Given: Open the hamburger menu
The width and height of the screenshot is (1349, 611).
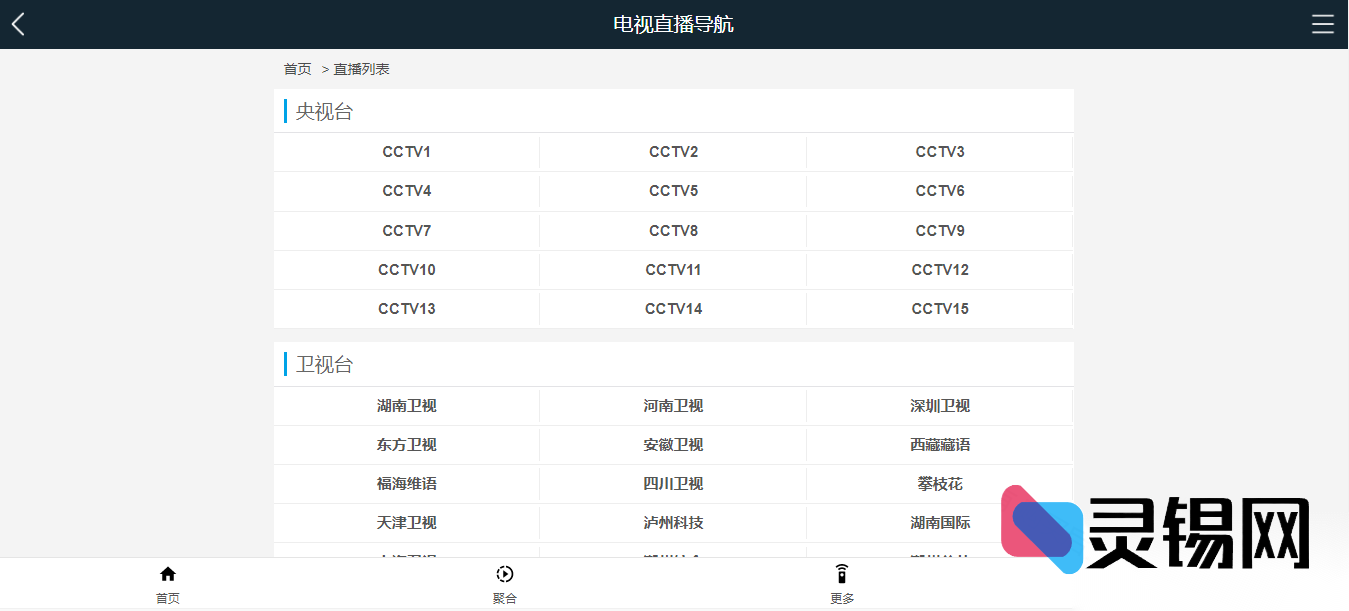Looking at the screenshot, I should click(1323, 24).
